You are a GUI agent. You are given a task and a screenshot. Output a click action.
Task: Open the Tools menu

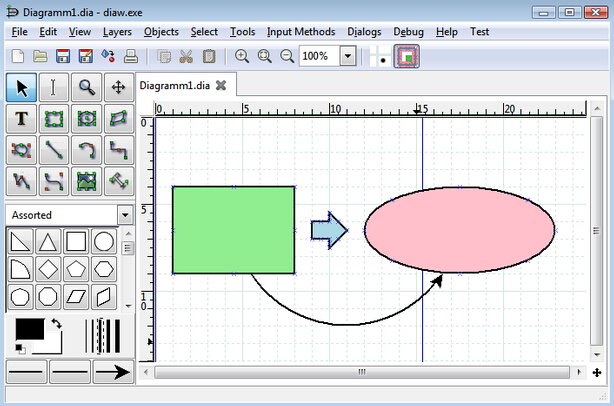[242, 32]
